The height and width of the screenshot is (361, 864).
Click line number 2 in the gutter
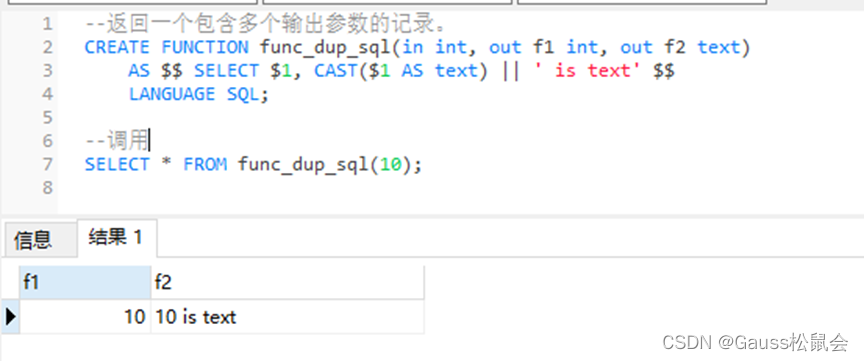(x=47, y=47)
